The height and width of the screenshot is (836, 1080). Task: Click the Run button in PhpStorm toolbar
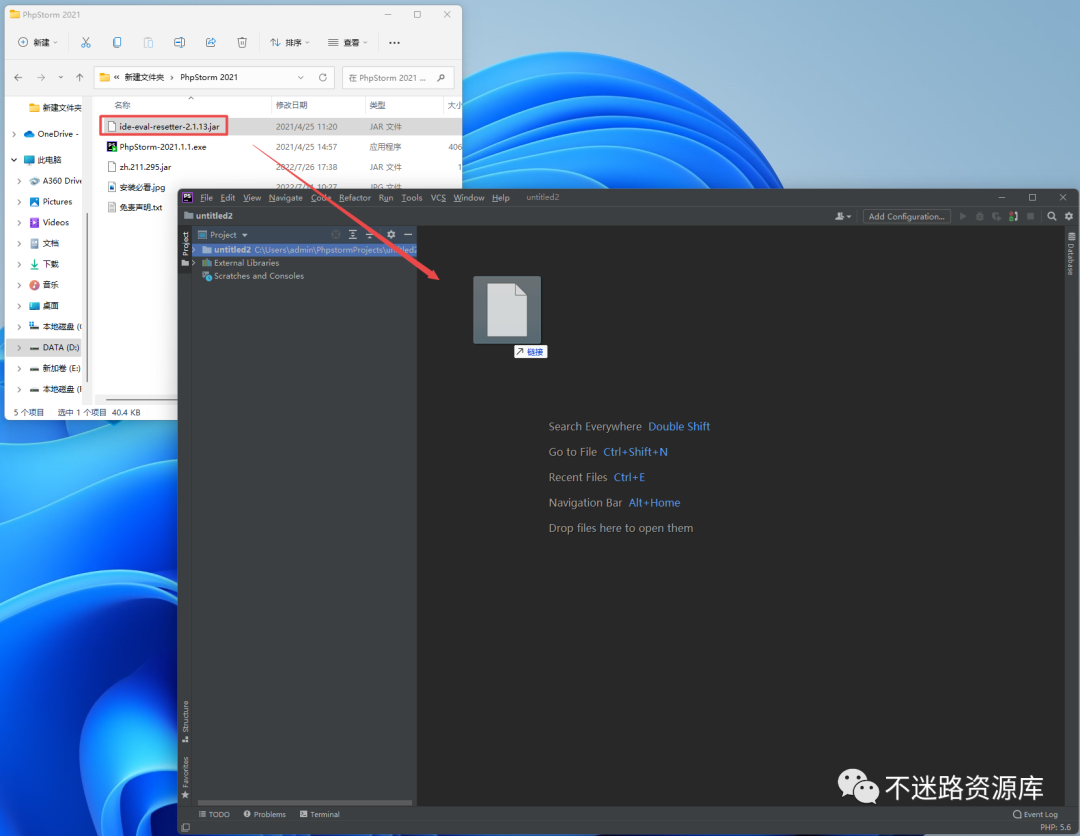pos(963,216)
